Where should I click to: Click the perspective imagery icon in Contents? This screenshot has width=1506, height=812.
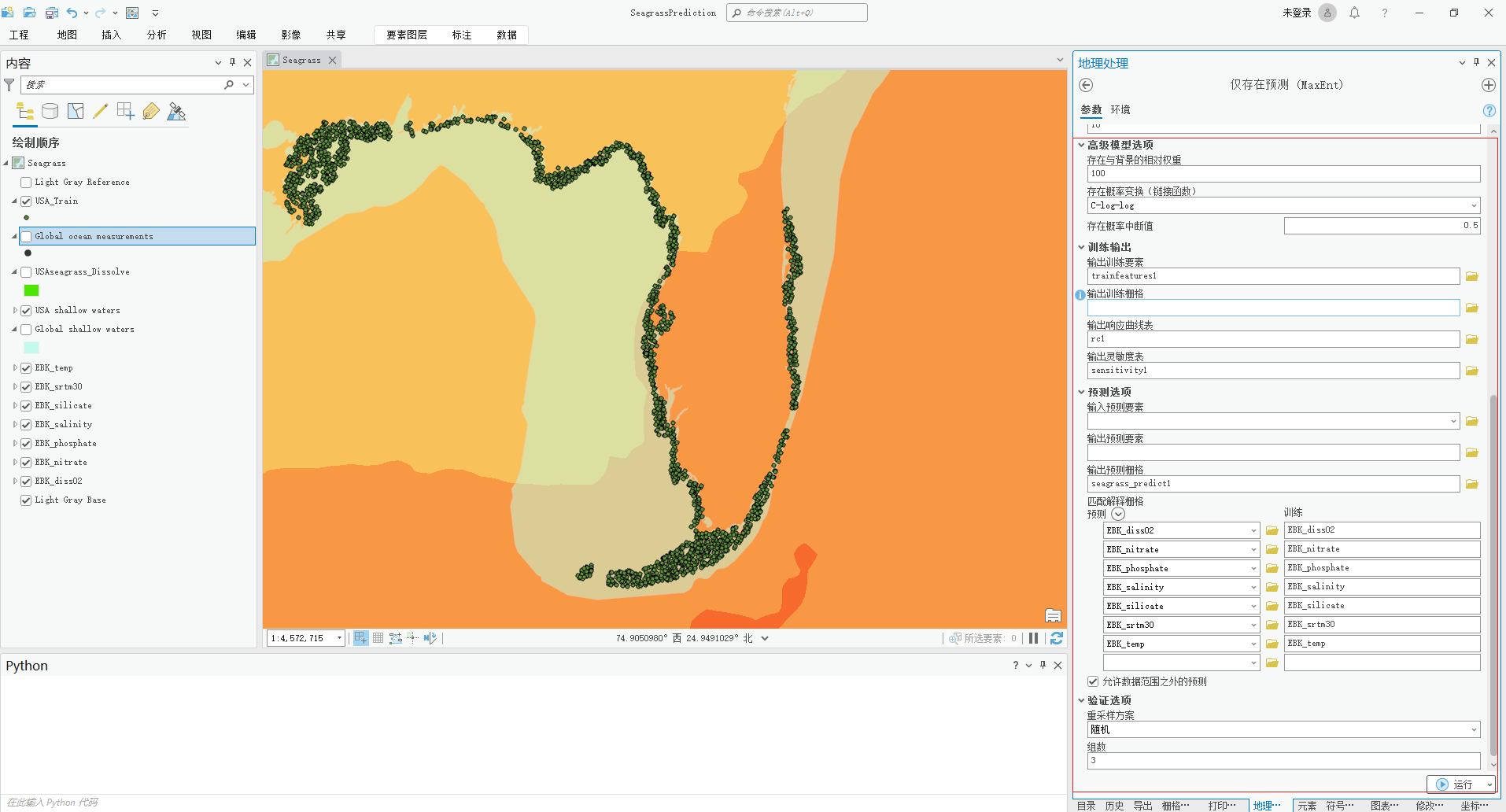[176, 111]
